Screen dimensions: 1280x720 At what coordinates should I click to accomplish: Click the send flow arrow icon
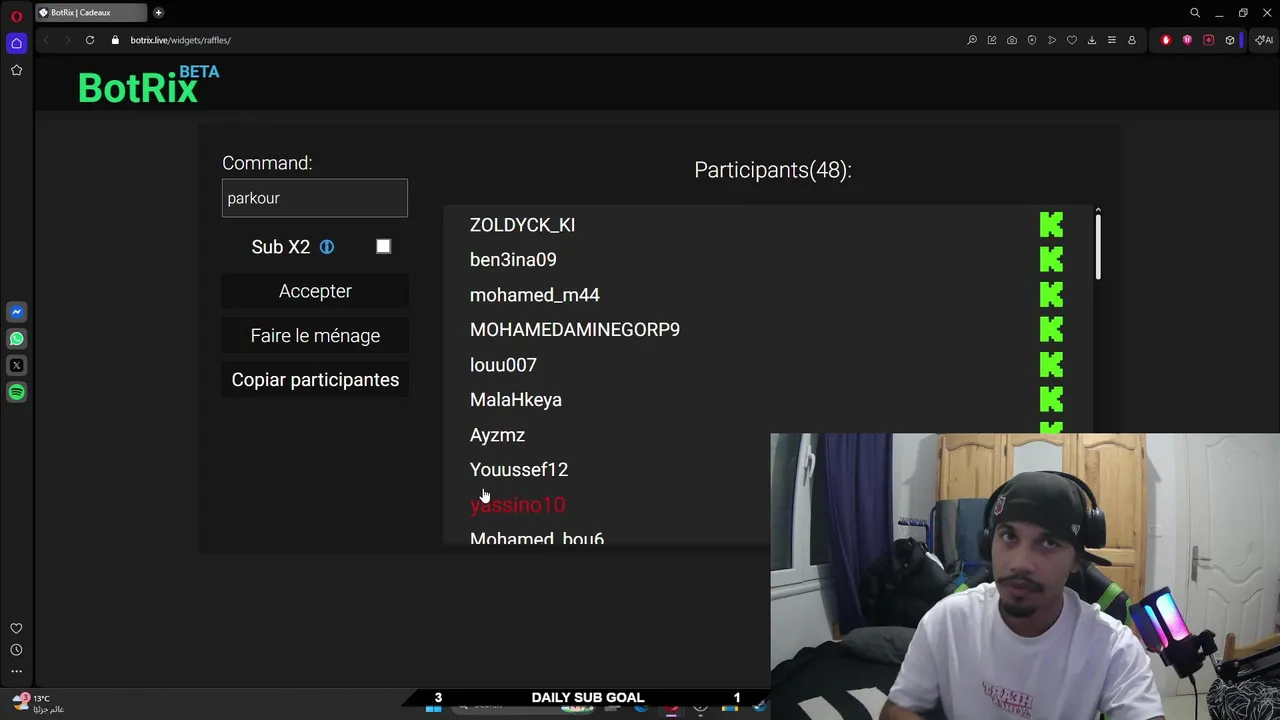tap(1052, 40)
